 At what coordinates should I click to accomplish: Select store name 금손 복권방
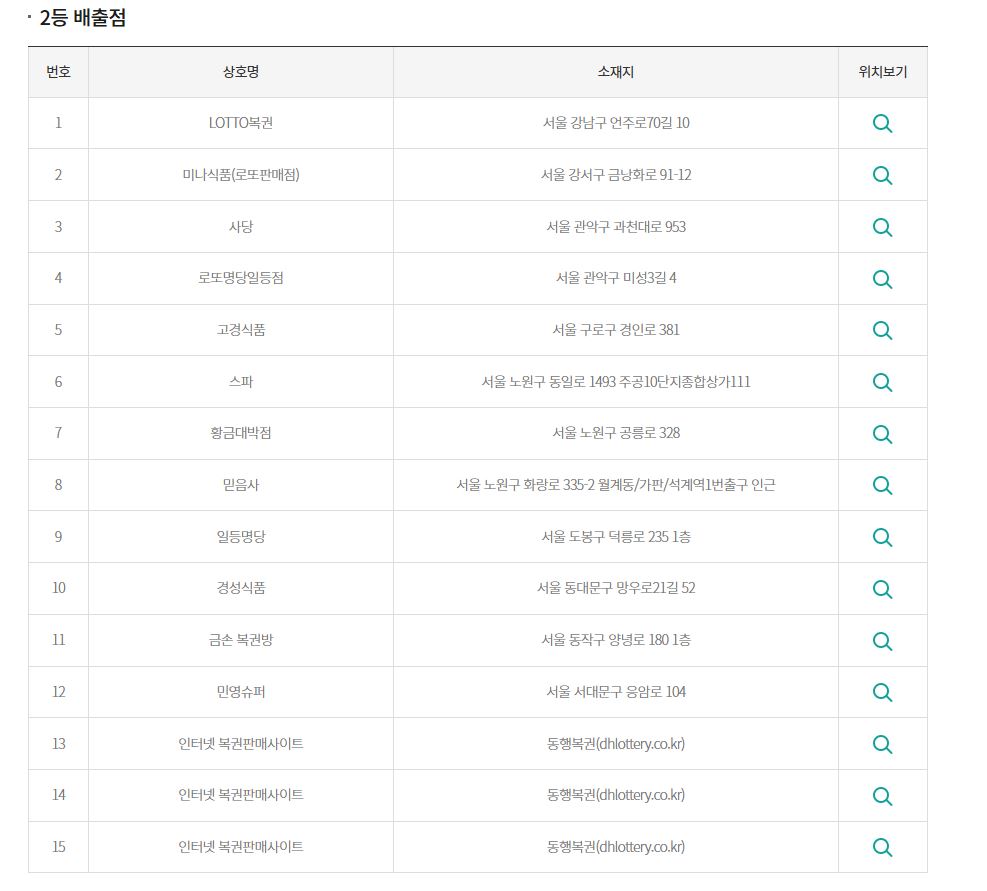click(241, 640)
